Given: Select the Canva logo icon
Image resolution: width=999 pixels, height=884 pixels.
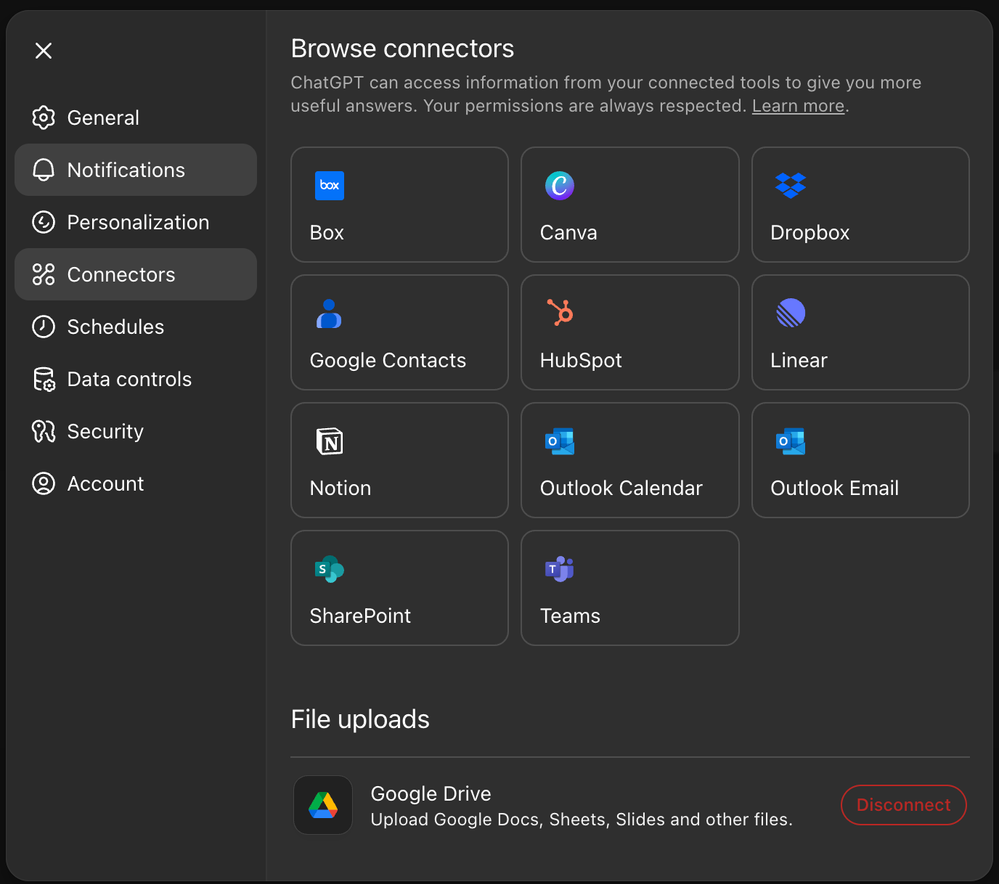Looking at the screenshot, I should pyautogui.click(x=560, y=185).
